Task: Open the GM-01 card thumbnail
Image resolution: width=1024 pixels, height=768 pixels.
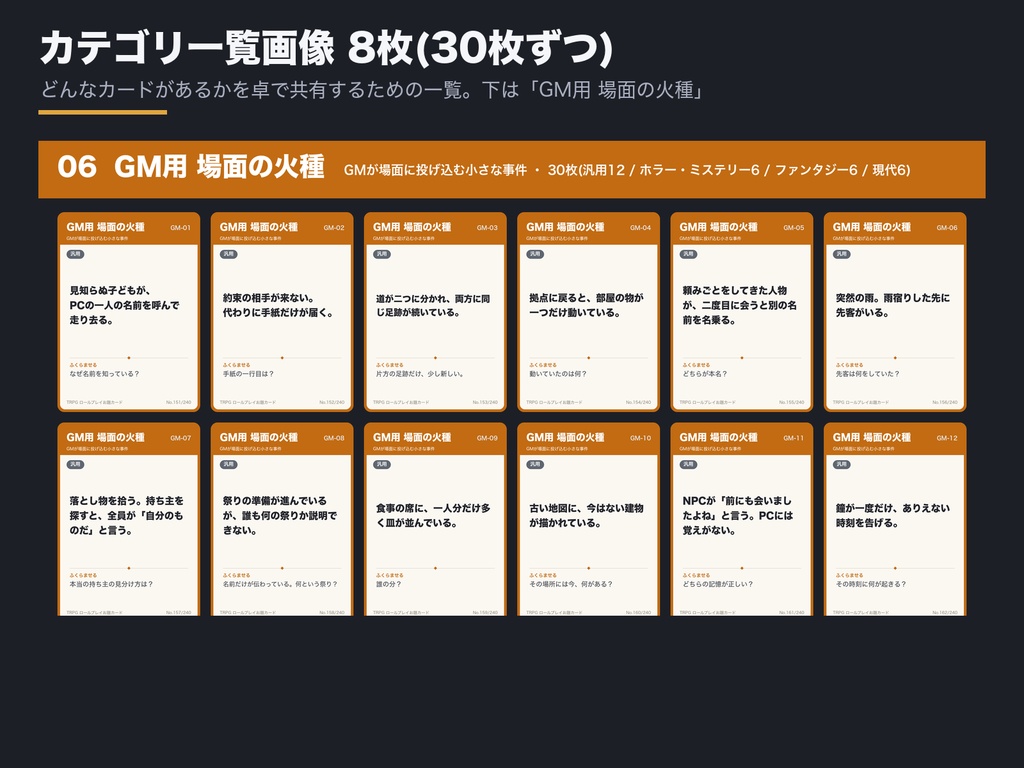Action: point(129,312)
